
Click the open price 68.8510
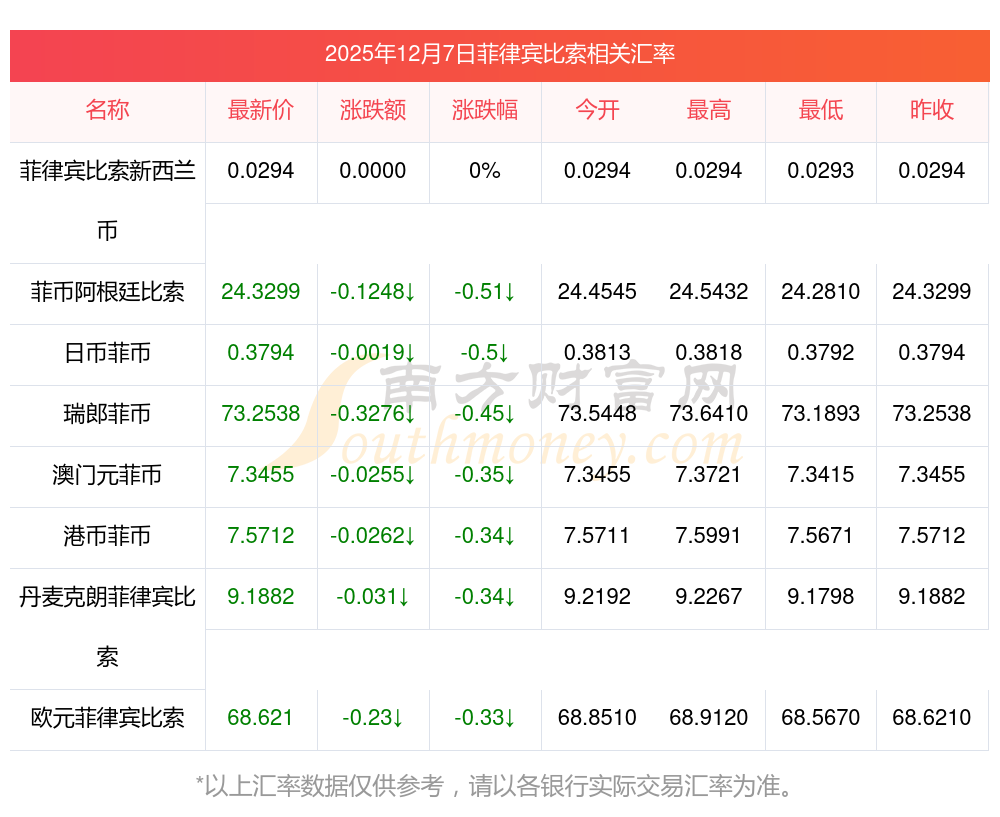click(x=597, y=718)
